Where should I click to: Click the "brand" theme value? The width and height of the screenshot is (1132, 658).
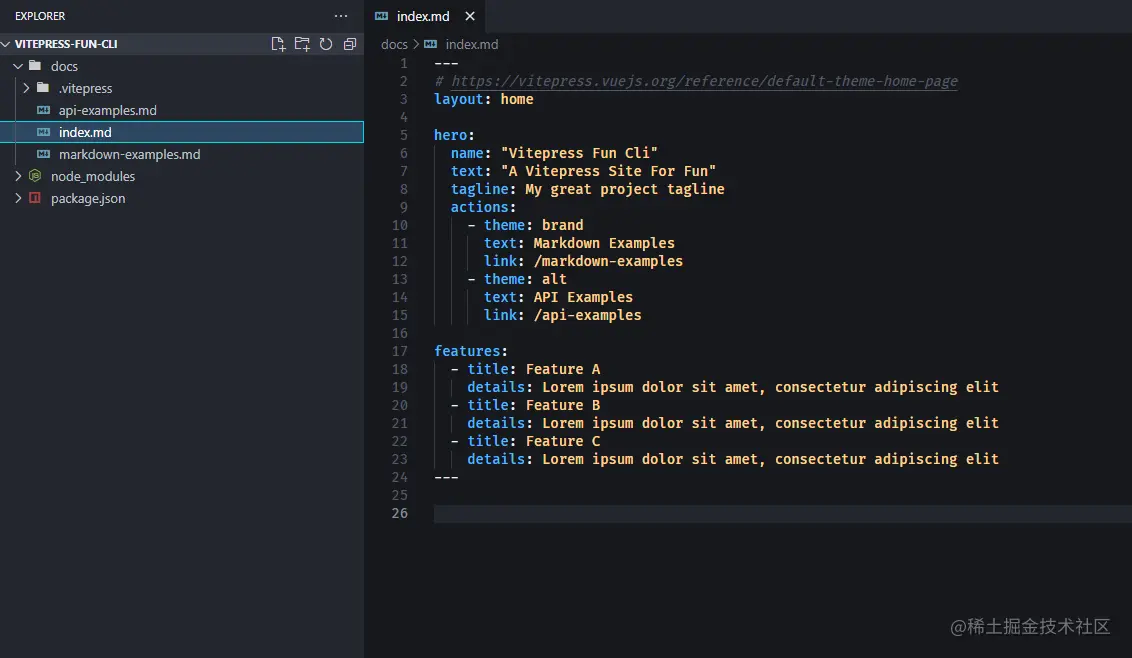coord(562,225)
